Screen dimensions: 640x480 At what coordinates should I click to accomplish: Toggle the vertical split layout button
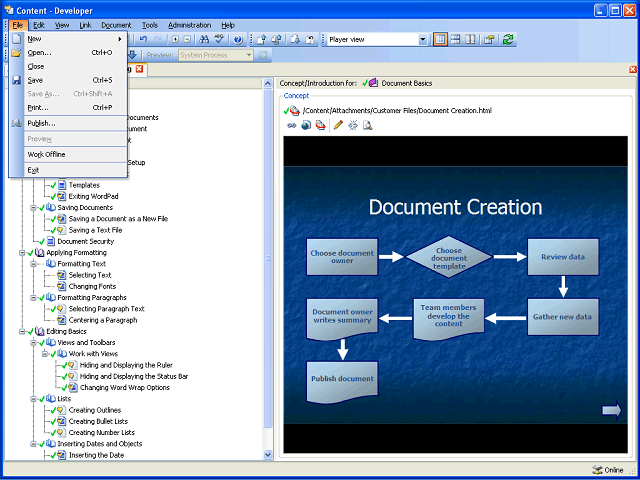pos(471,39)
